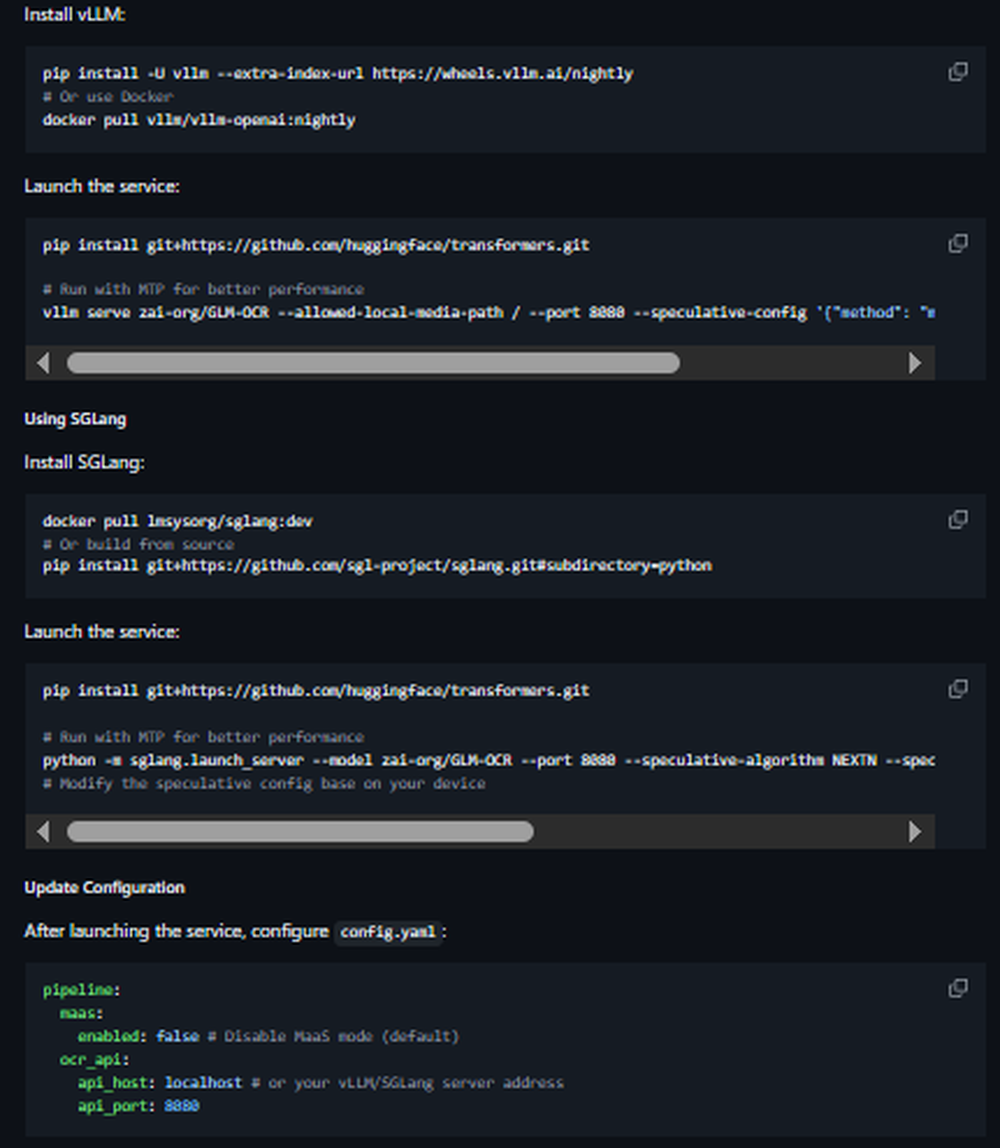
Task: Click the left scroll arrow under SGLang launch code
Action: click(44, 831)
